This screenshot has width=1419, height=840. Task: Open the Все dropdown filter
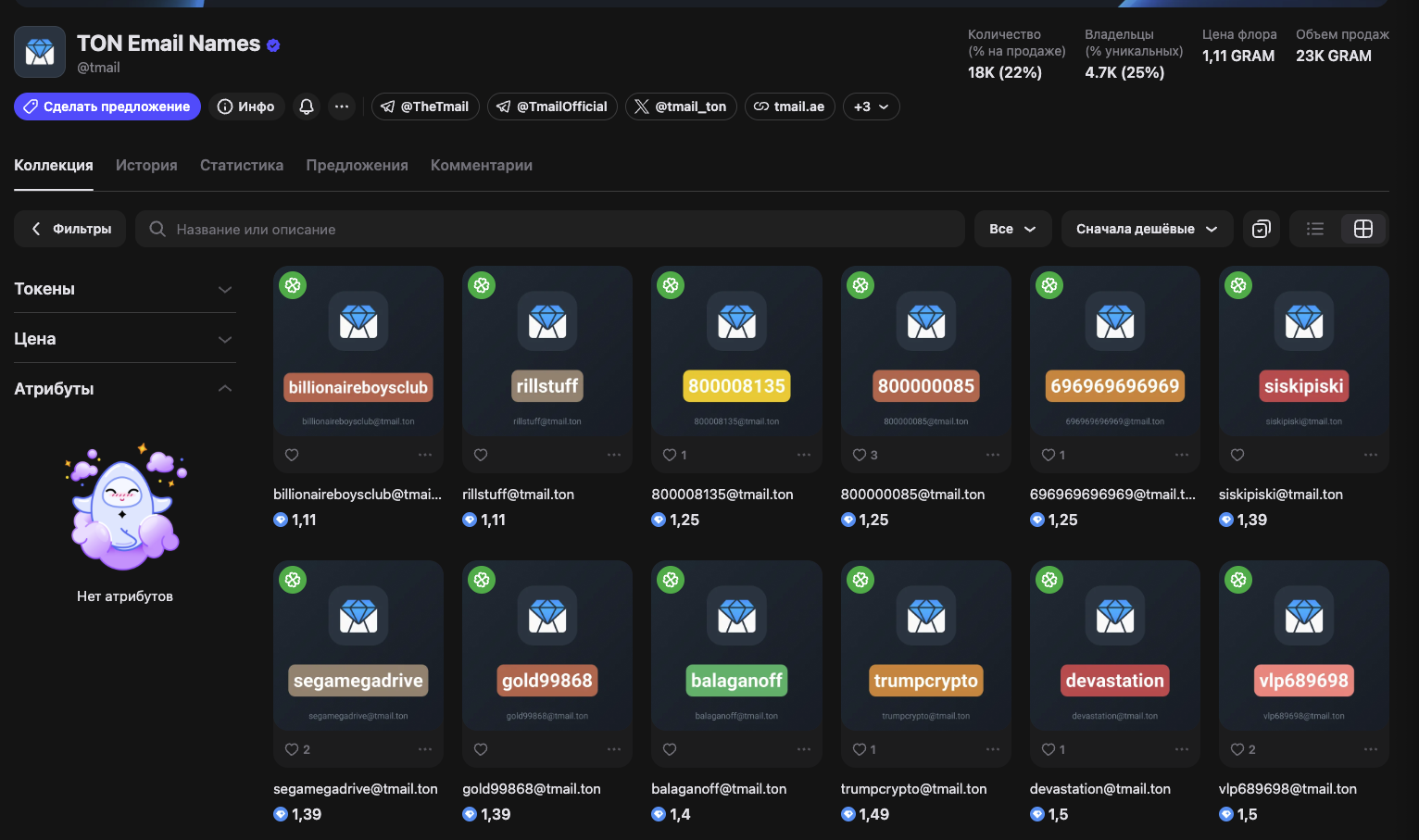point(1012,229)
